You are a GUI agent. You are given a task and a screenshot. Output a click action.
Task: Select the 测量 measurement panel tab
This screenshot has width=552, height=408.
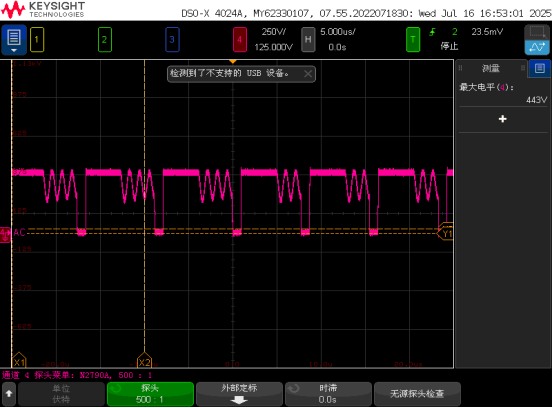pos(491,68)
